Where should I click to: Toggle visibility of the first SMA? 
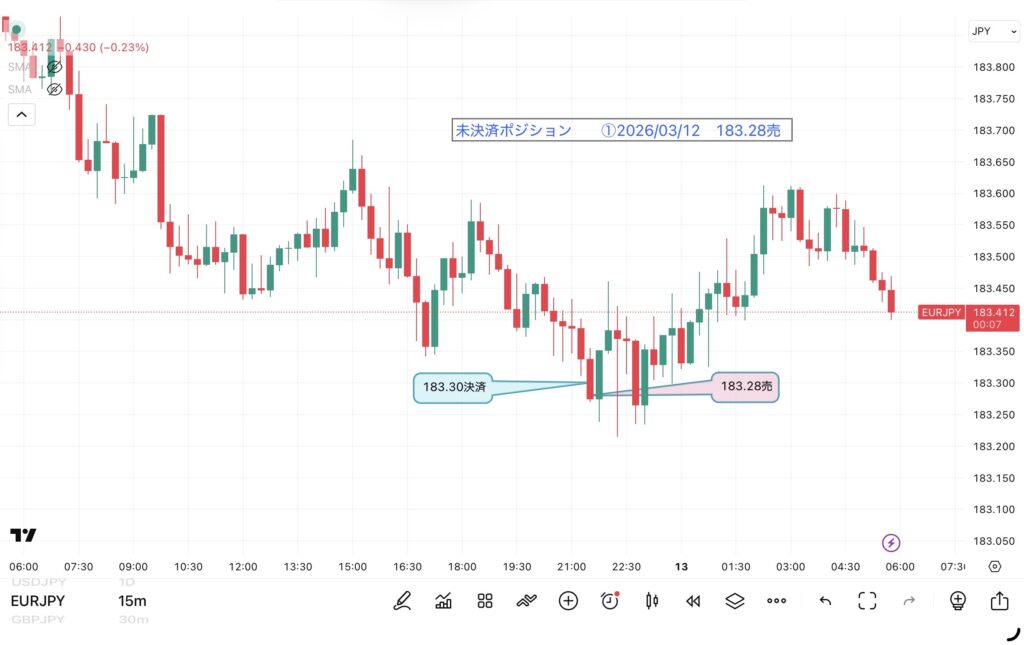tap(55, 67)
